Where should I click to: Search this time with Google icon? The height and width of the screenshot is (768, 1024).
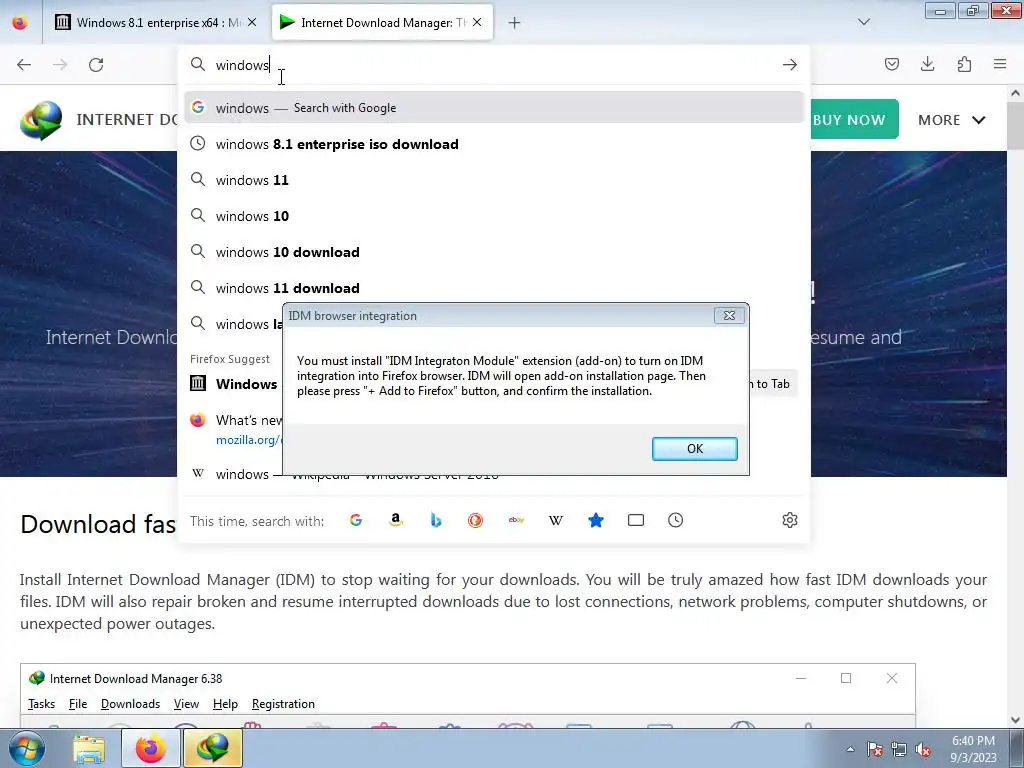click(356, 520)
